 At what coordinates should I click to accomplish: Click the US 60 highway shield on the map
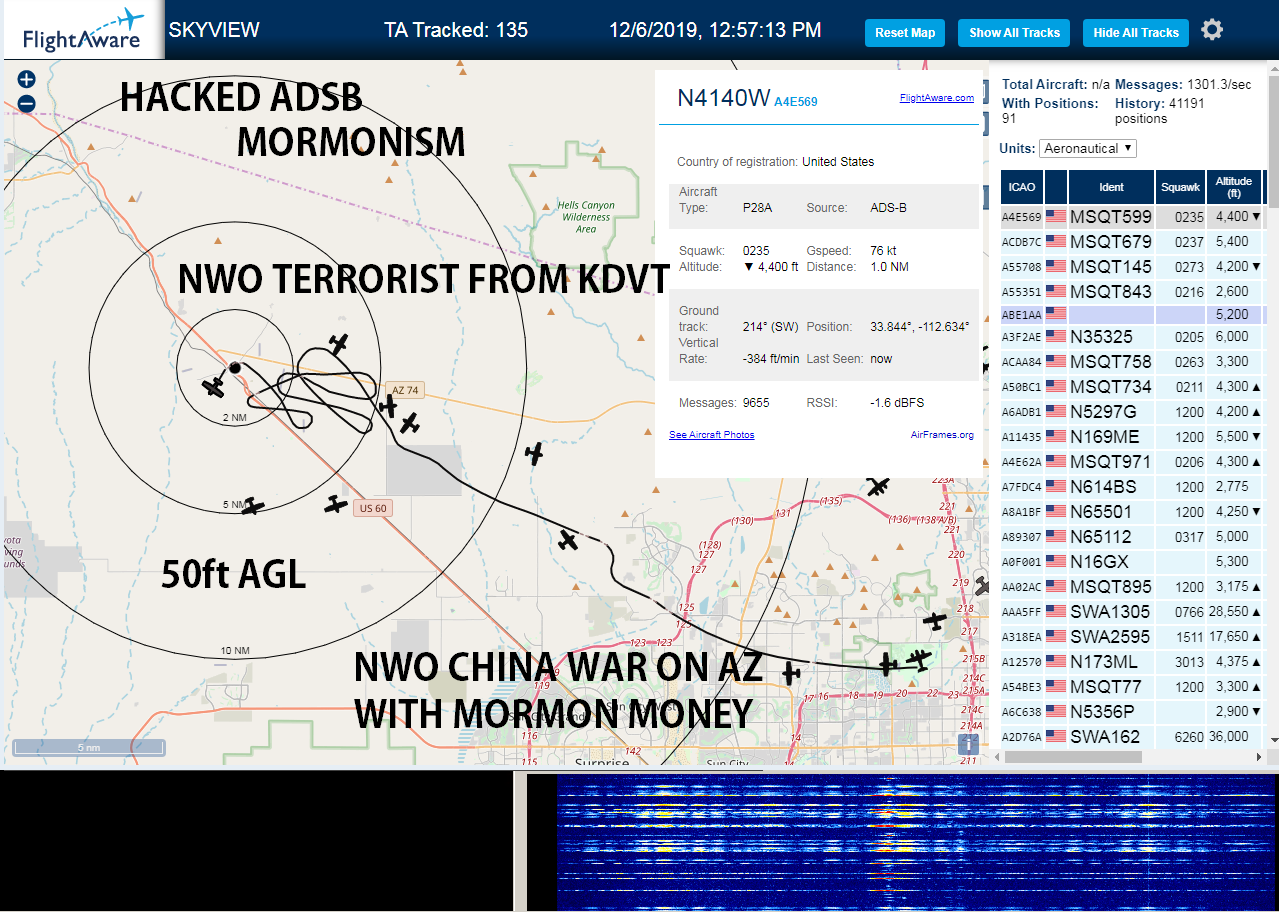coord(372,508)
